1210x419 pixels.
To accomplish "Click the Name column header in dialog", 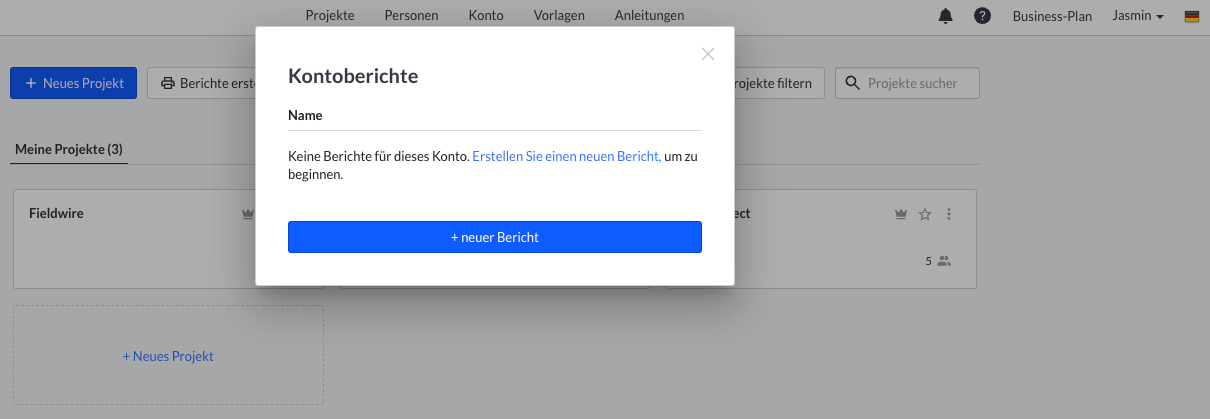I will (x=305, y=115).
